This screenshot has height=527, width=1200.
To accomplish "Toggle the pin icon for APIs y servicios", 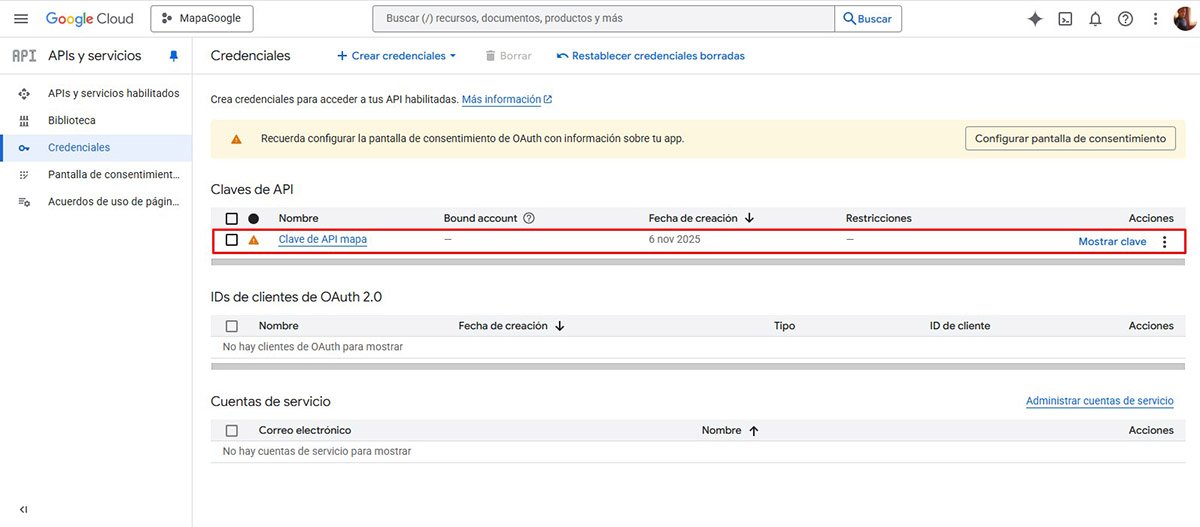I will (173, 56).
